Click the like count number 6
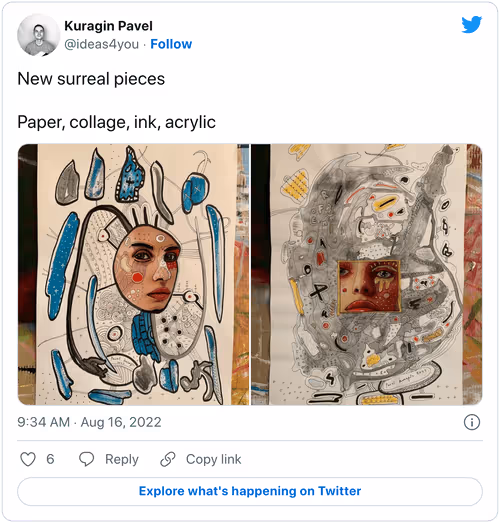 tap(50, 459)
